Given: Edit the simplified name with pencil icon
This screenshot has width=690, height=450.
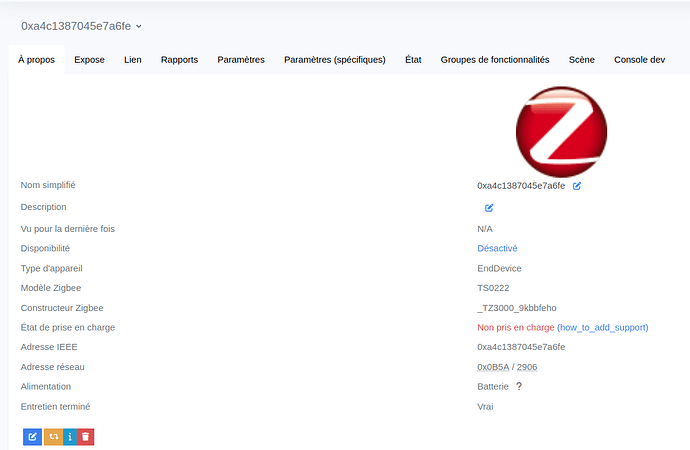Looking at the screenshot, I should (576, 186).
